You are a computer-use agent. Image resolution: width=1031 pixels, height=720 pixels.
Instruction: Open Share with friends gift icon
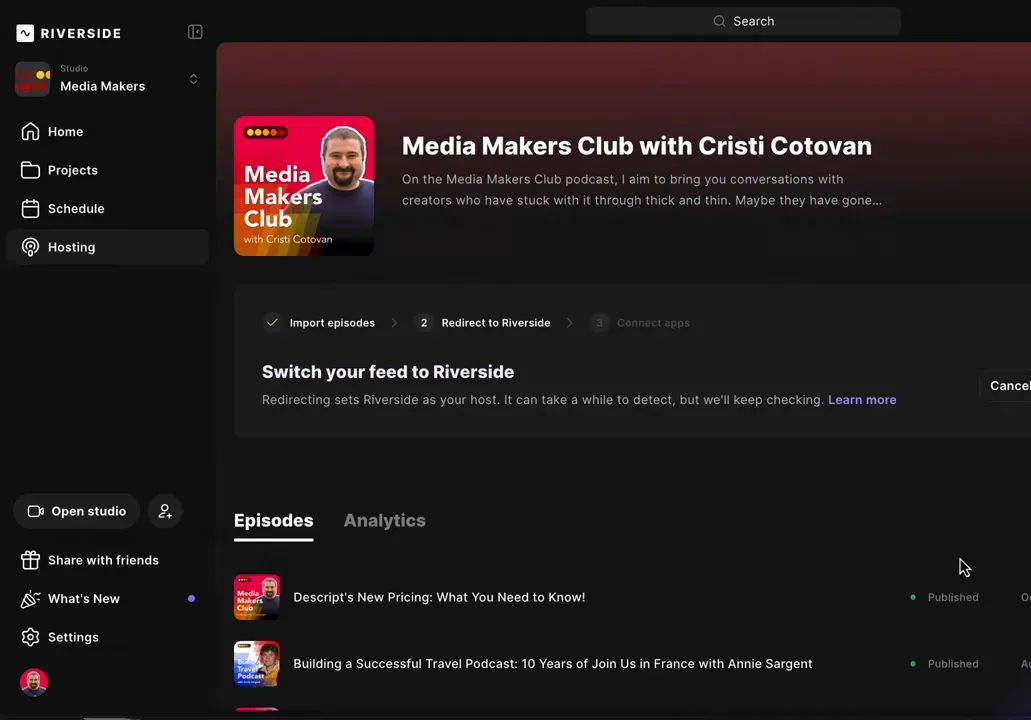(29, 560)
